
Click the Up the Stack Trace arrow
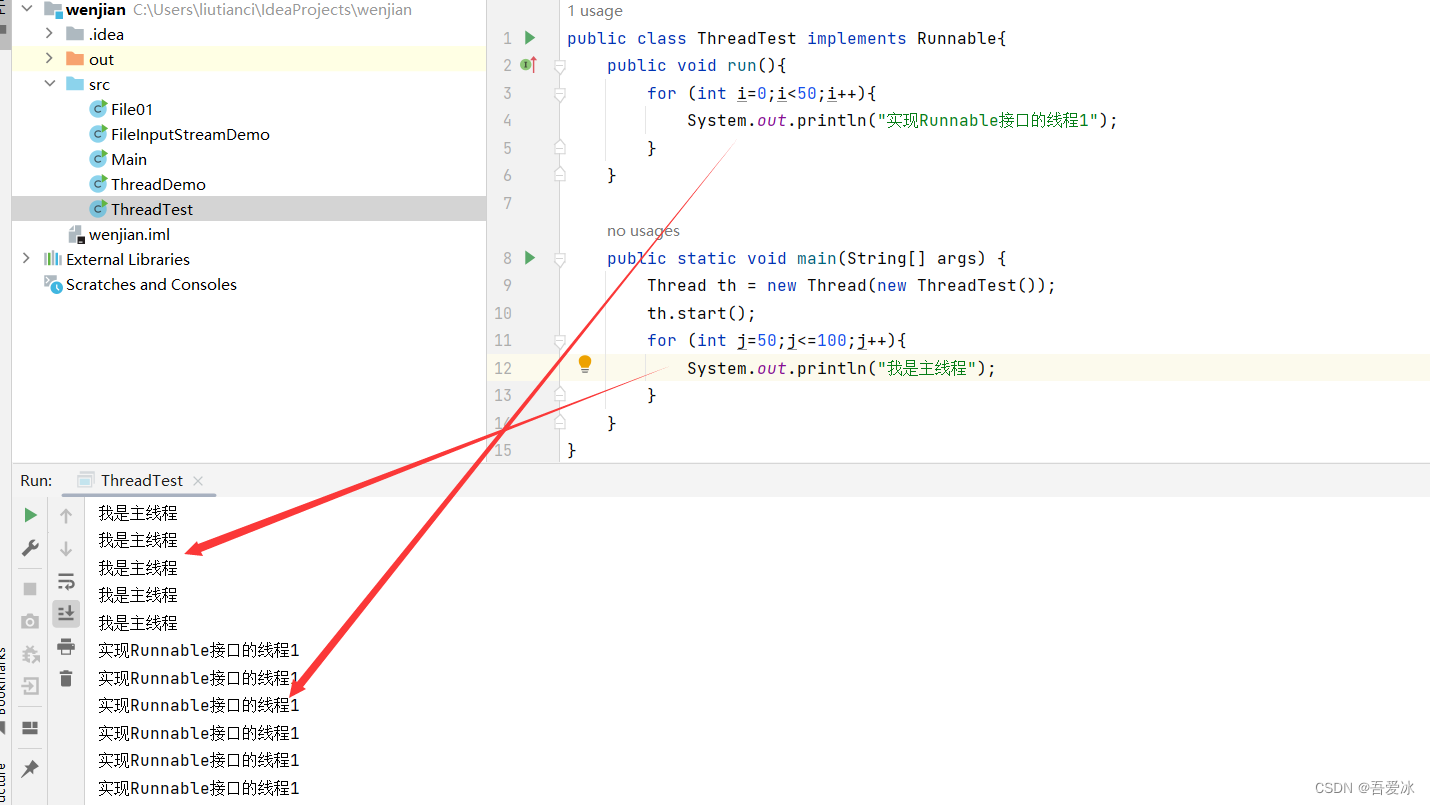click(x=66, y=516)
